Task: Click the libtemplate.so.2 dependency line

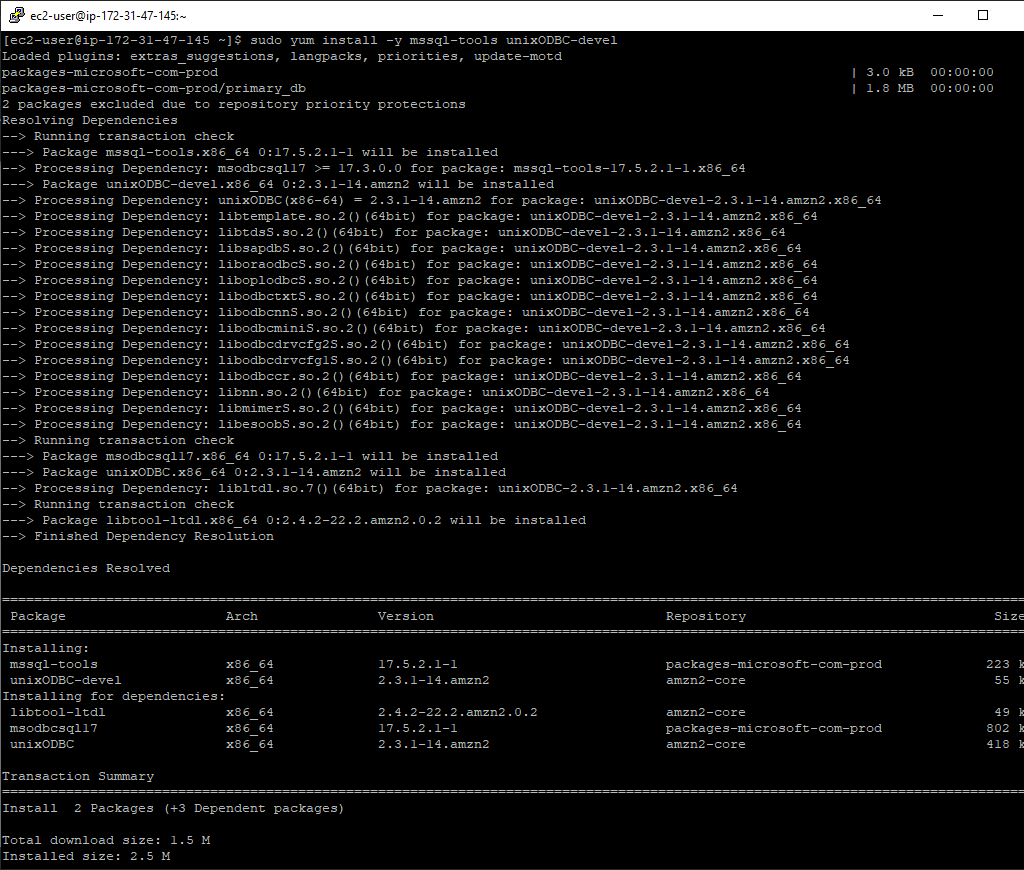Action: pyautogui.click(x=409, y=216)
